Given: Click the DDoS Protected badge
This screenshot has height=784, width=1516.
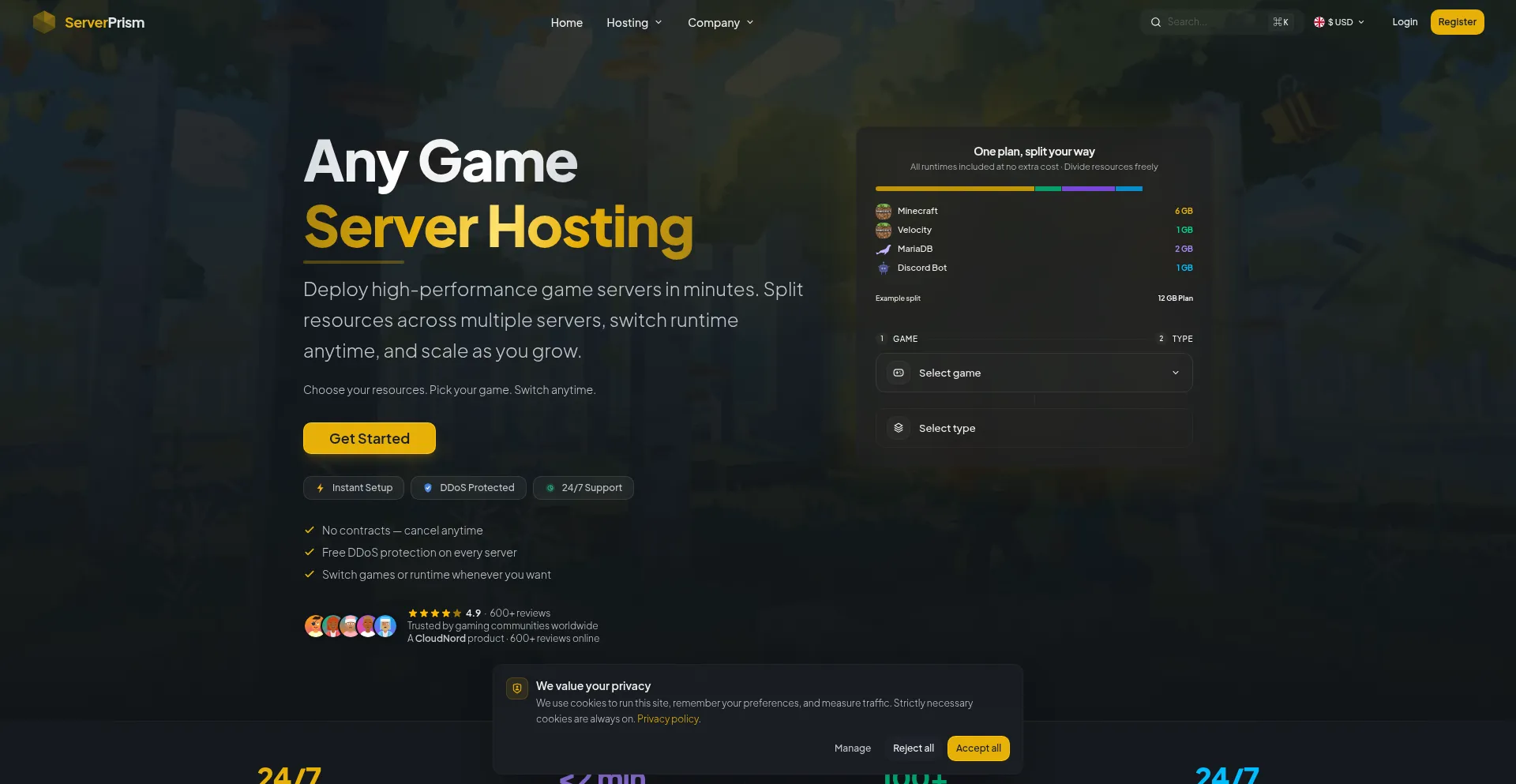Looking at the screenshot, I should pos(468,488).
